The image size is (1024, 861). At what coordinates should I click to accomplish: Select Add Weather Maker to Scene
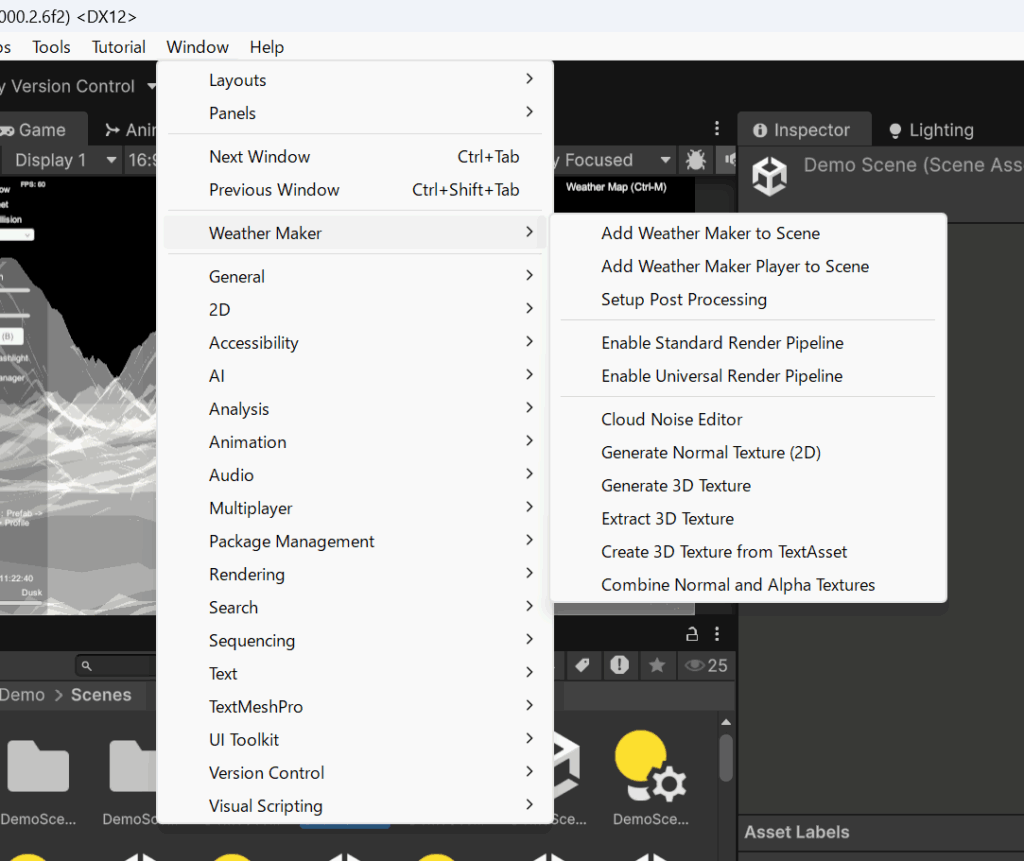click(x=710, y=233)
